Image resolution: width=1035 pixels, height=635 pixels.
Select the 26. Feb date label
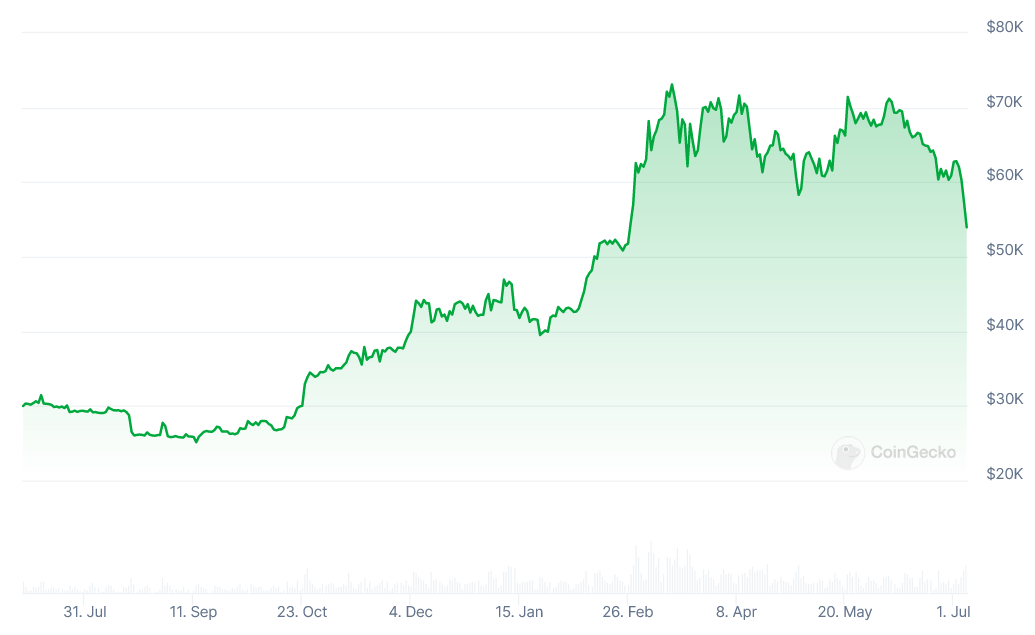(627, 612)
